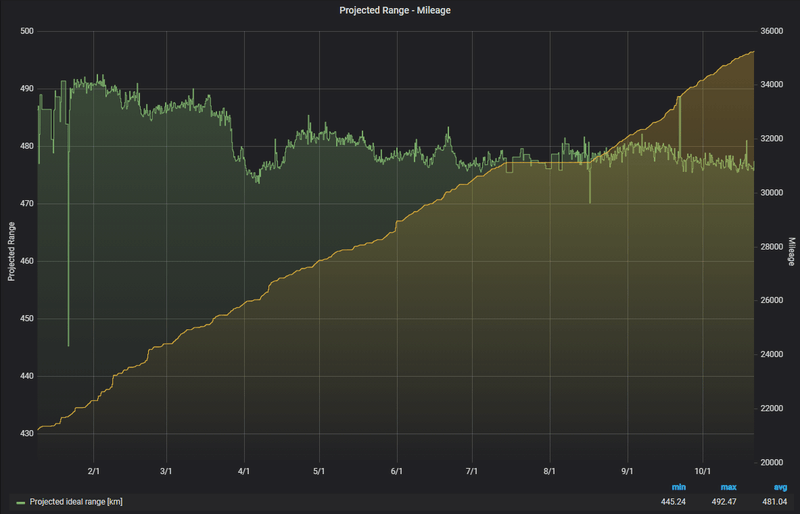The image size is (800, 514).
Task: Click the 490 tick on the Projected Range axis
Action: pos(27,89)
